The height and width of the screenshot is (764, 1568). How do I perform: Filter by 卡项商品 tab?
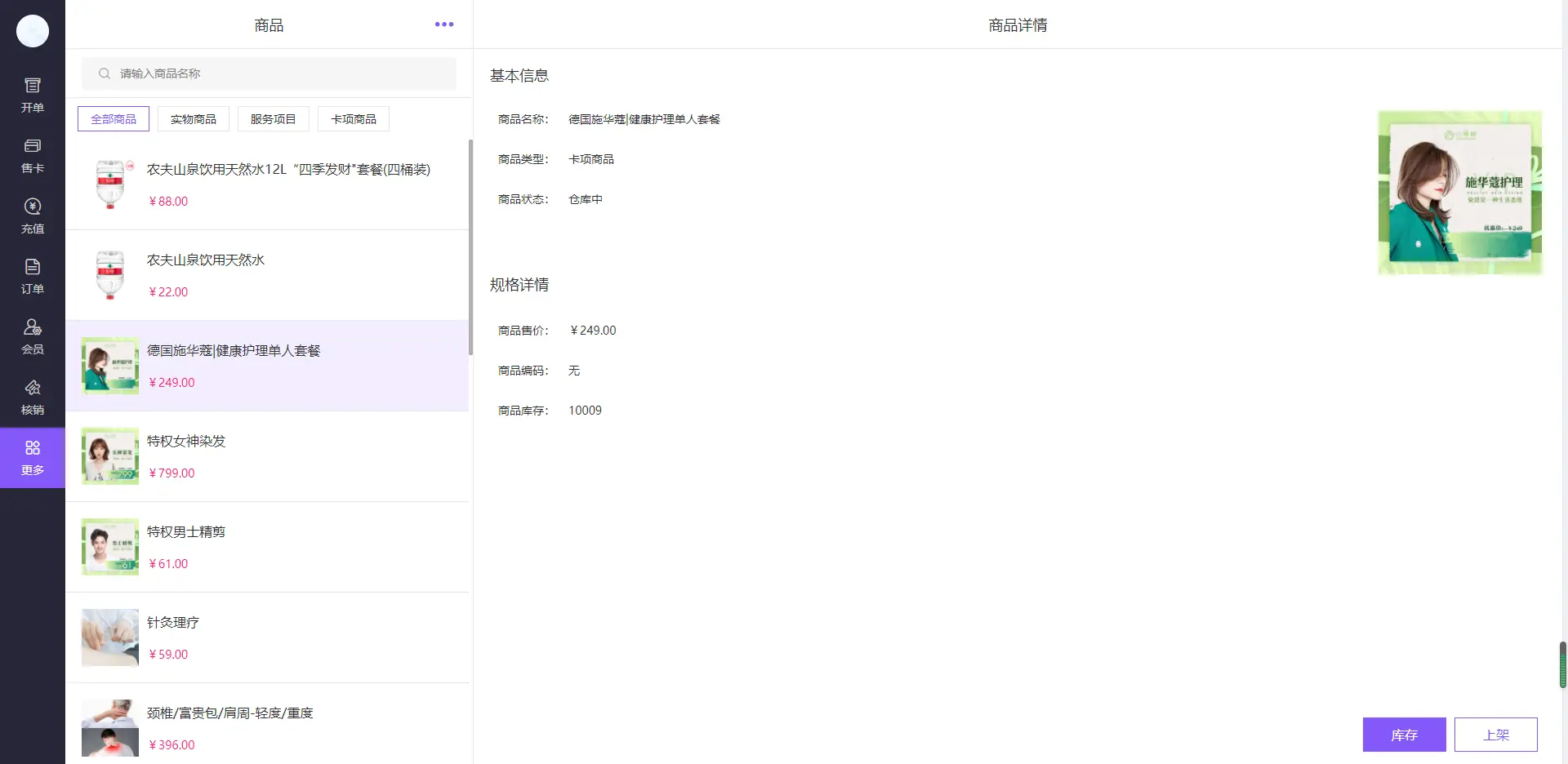pos(354,119)
